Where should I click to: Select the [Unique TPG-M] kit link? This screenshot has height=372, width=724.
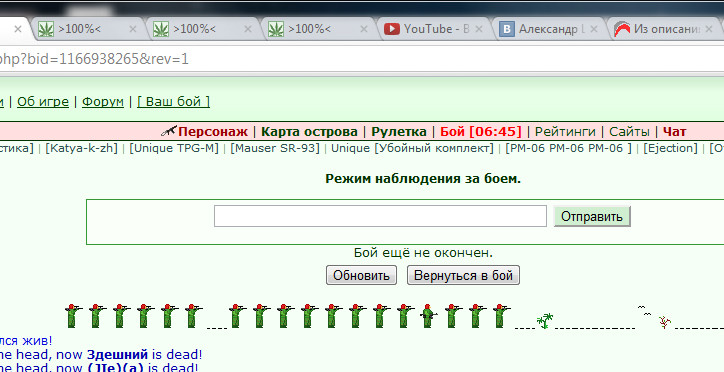[x=174, y=149]
